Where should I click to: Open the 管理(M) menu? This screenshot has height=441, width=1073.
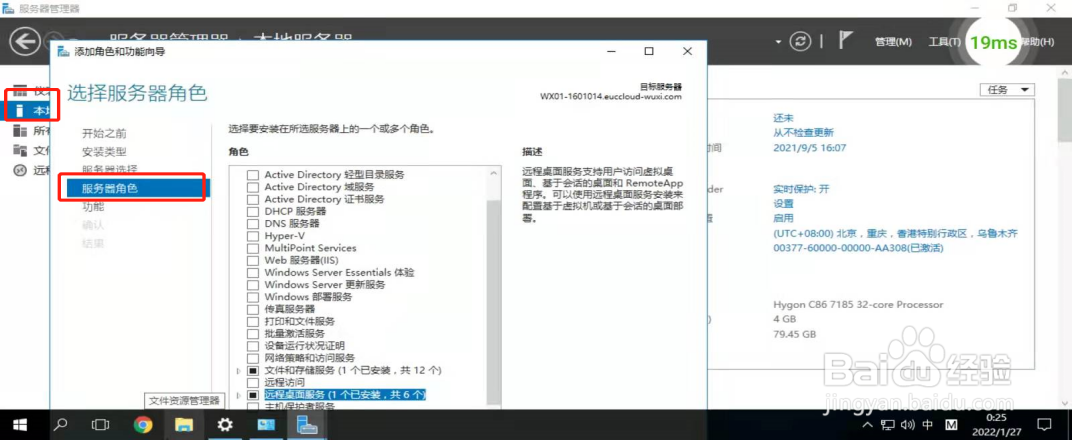[x=893, y=42]
